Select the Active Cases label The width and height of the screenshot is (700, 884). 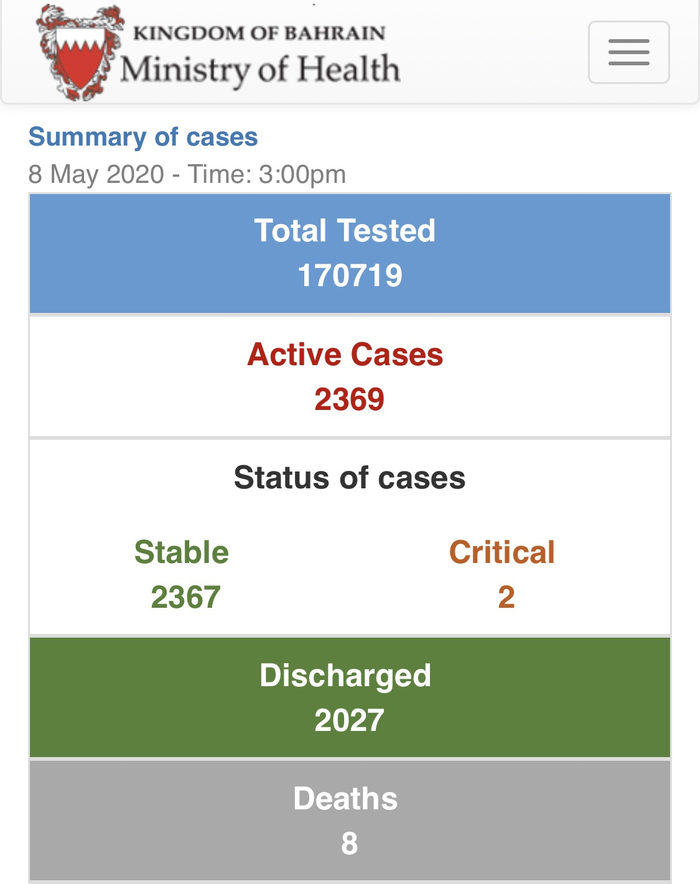coord(345,354)
